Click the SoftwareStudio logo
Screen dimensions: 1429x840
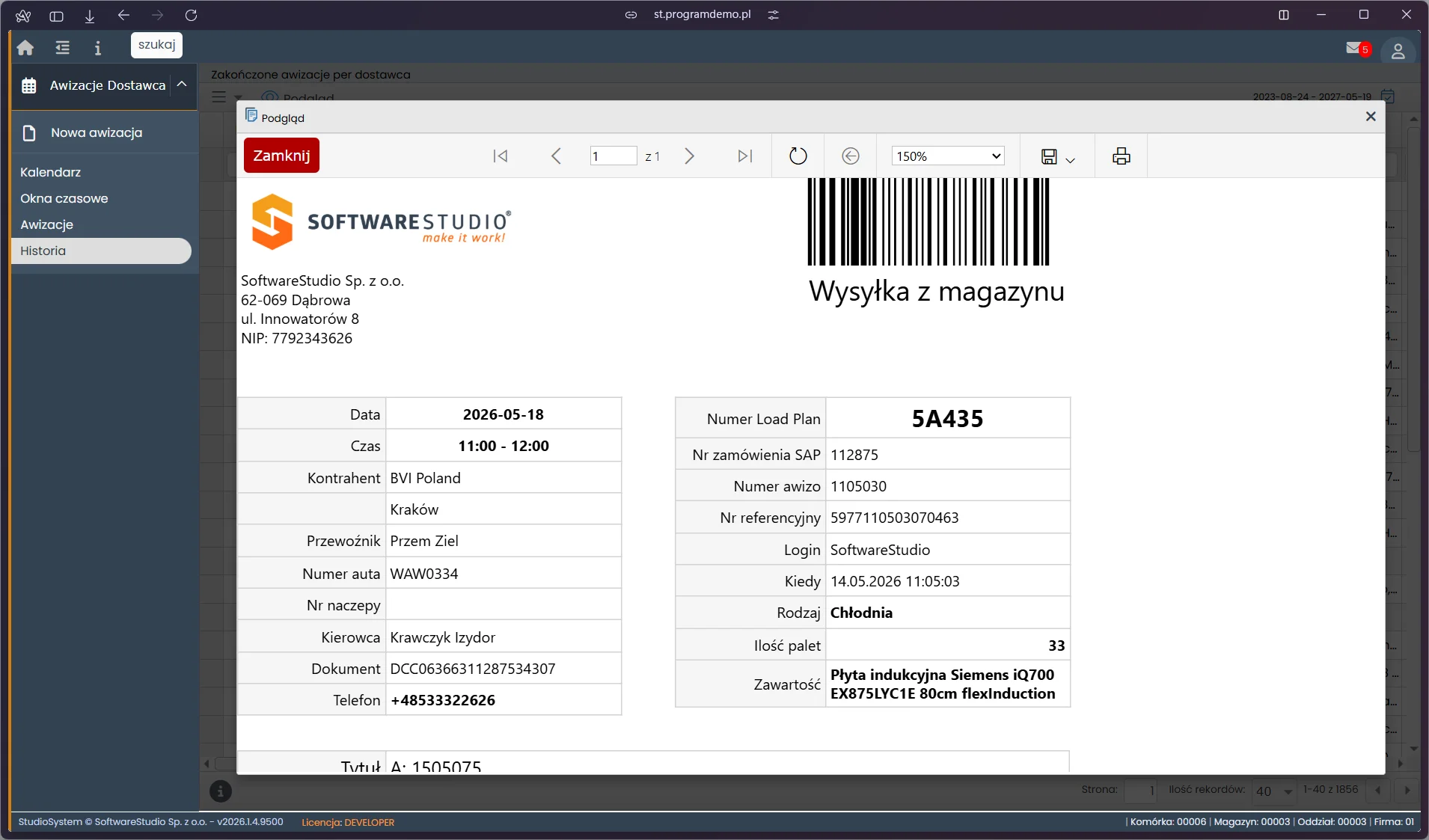(381, 221)
